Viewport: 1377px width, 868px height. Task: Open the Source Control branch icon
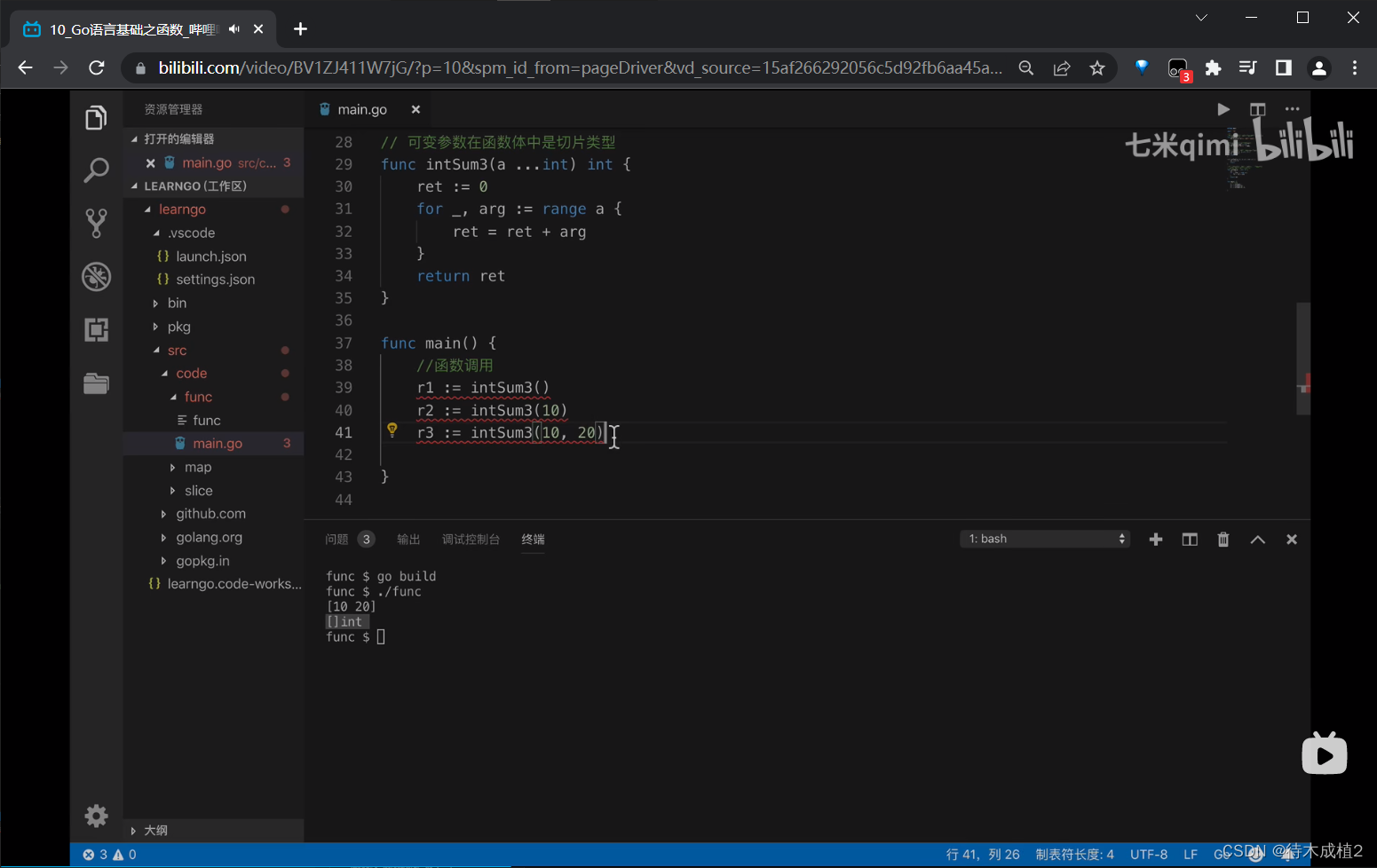click(96, 223)
